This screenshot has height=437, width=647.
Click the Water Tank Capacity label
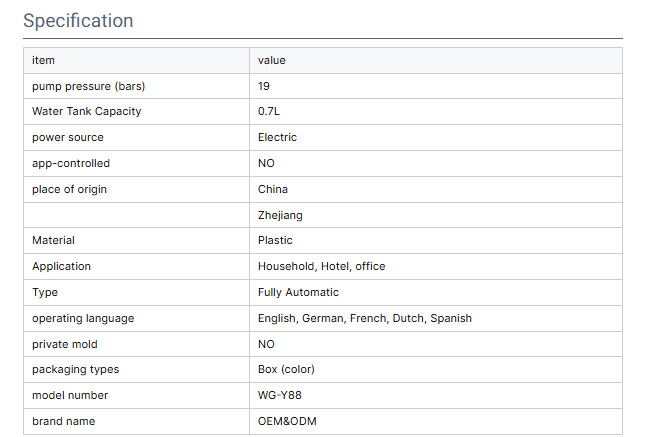pos(86,111)
